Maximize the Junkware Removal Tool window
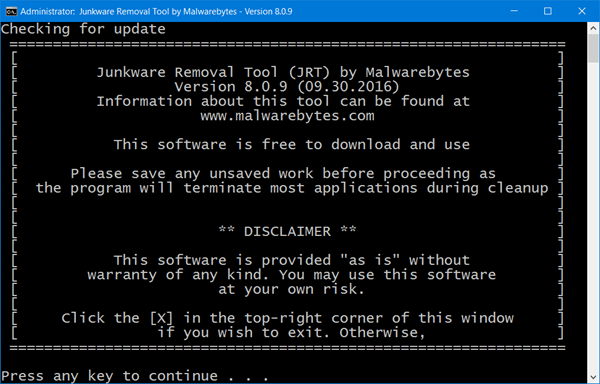This screenshot has width=600, height=384. pyautogui.click(x=548, y=11)
